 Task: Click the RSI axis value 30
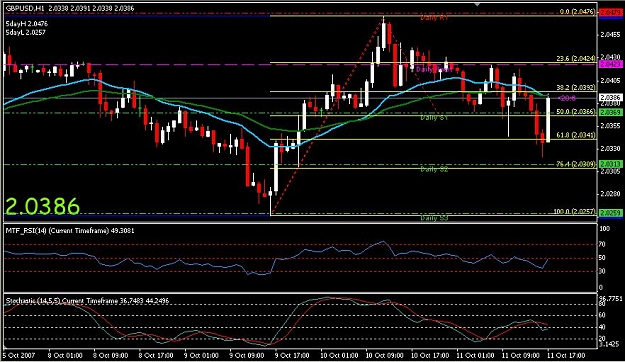click(x=603, y=272)
